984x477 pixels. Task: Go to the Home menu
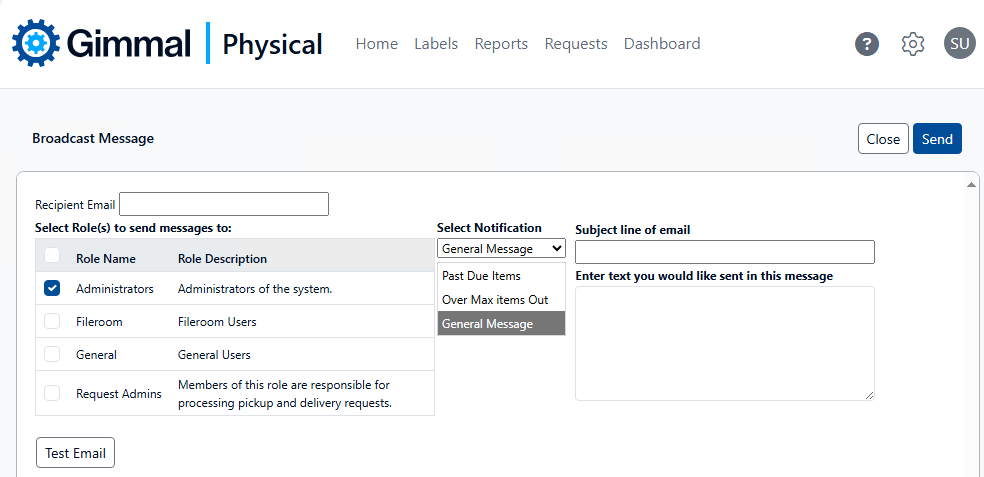pyautogui.click(x=377, y=44)
